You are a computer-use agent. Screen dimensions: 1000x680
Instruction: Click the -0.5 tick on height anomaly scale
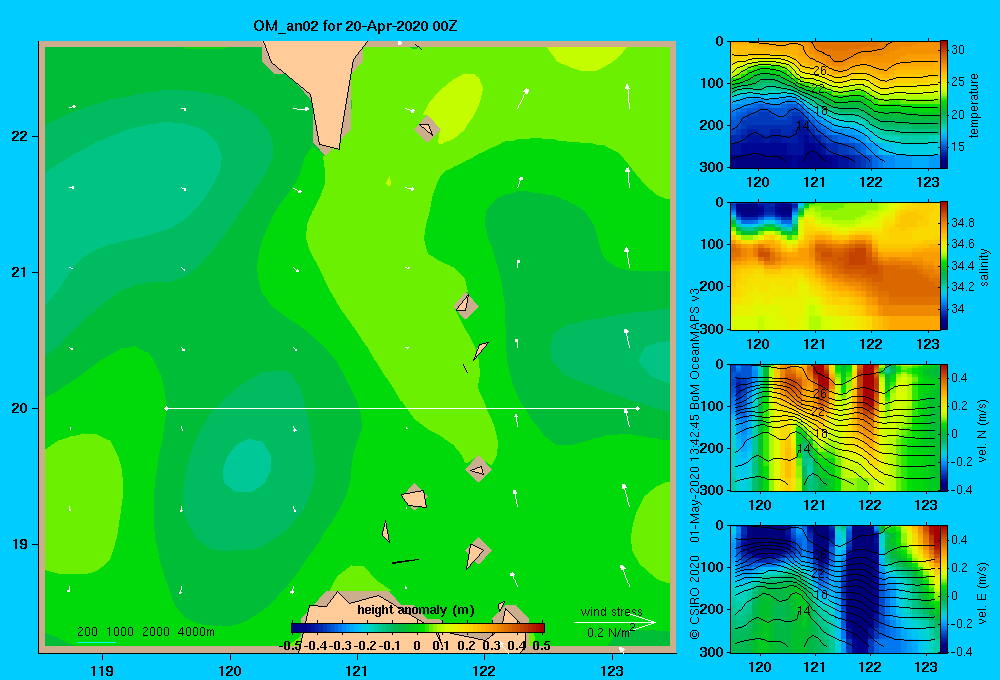point(290,646)
